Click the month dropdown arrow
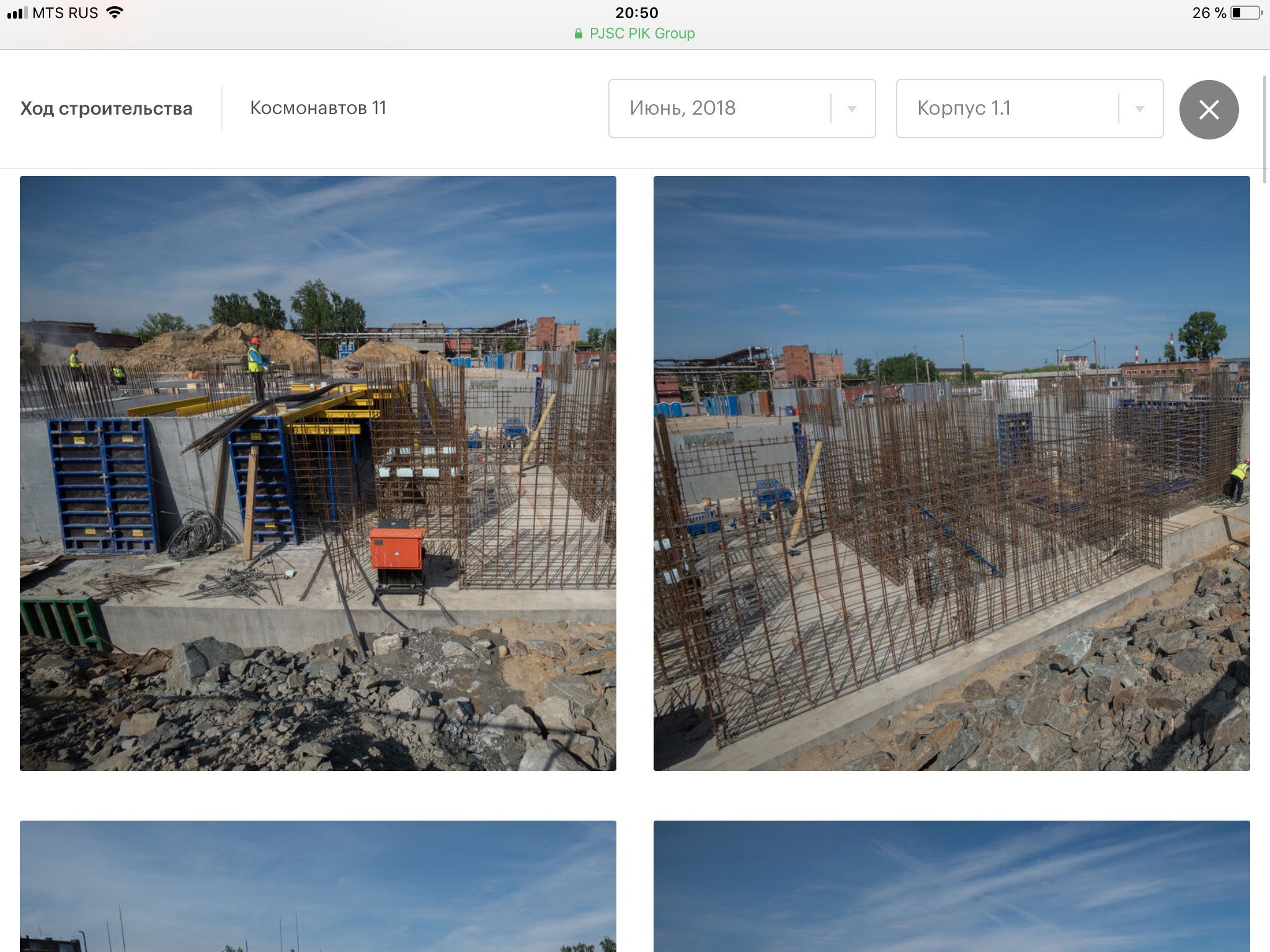This screenshot has height=952, width=1270. (x=852, y=109)
